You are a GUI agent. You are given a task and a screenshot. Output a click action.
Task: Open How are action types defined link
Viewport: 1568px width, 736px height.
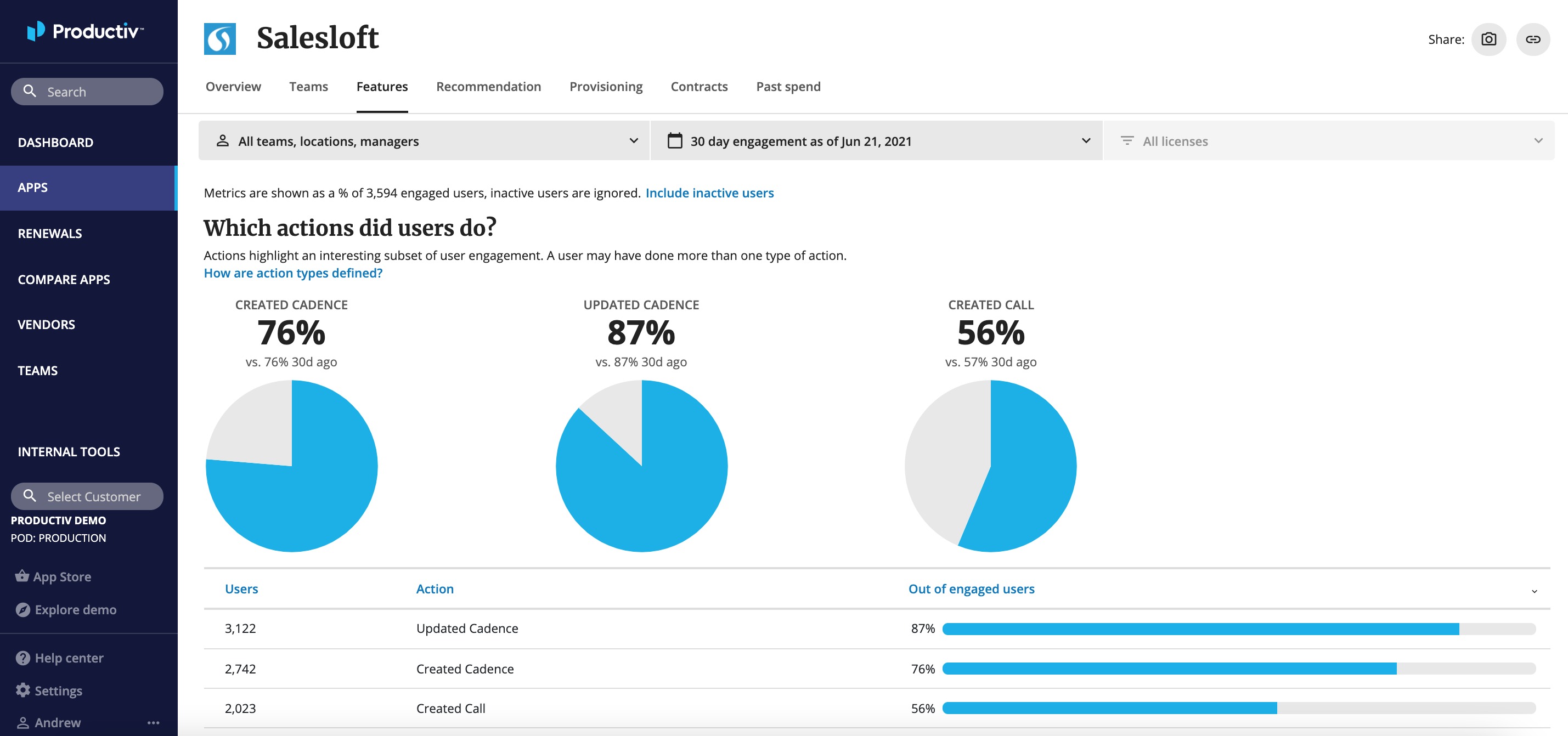point(293,273)
